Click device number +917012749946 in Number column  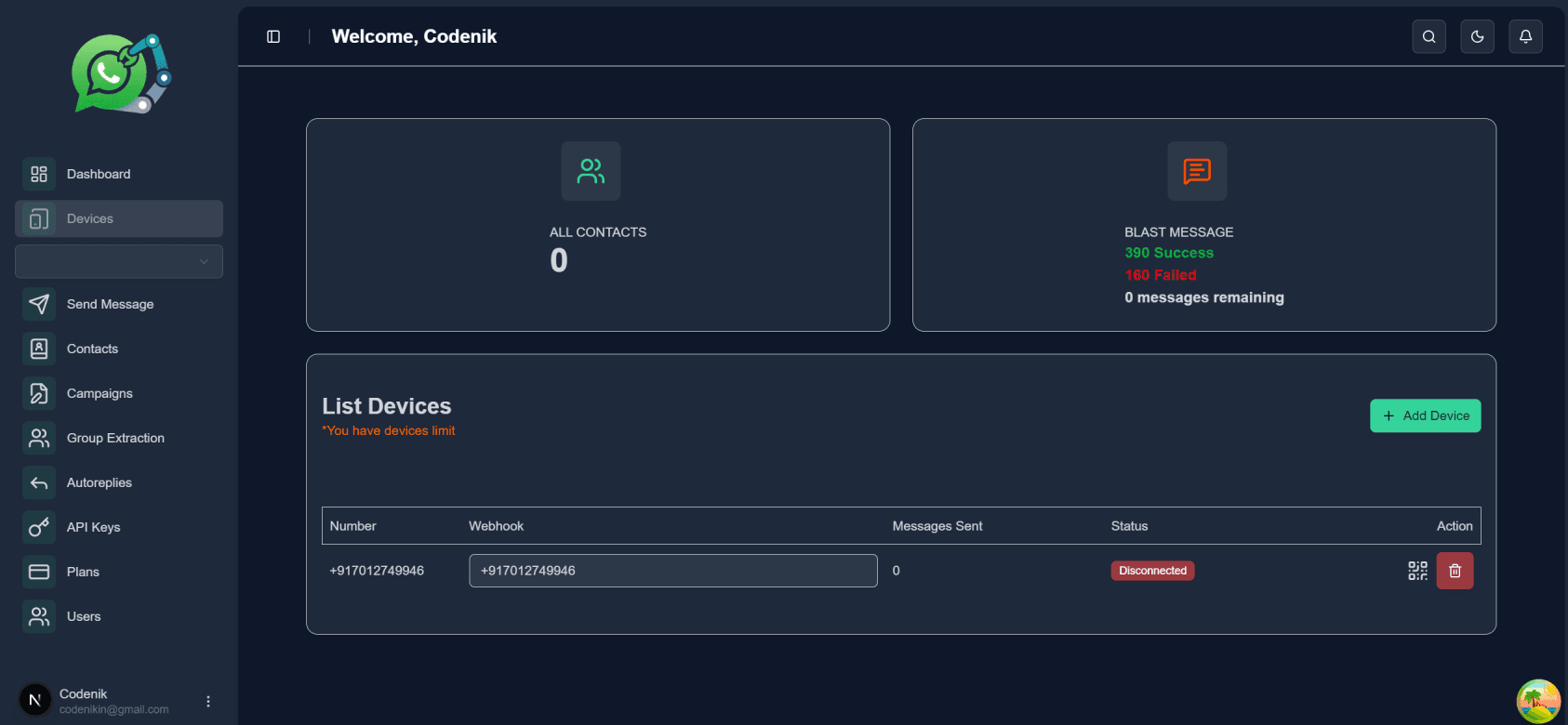(377, 571)
